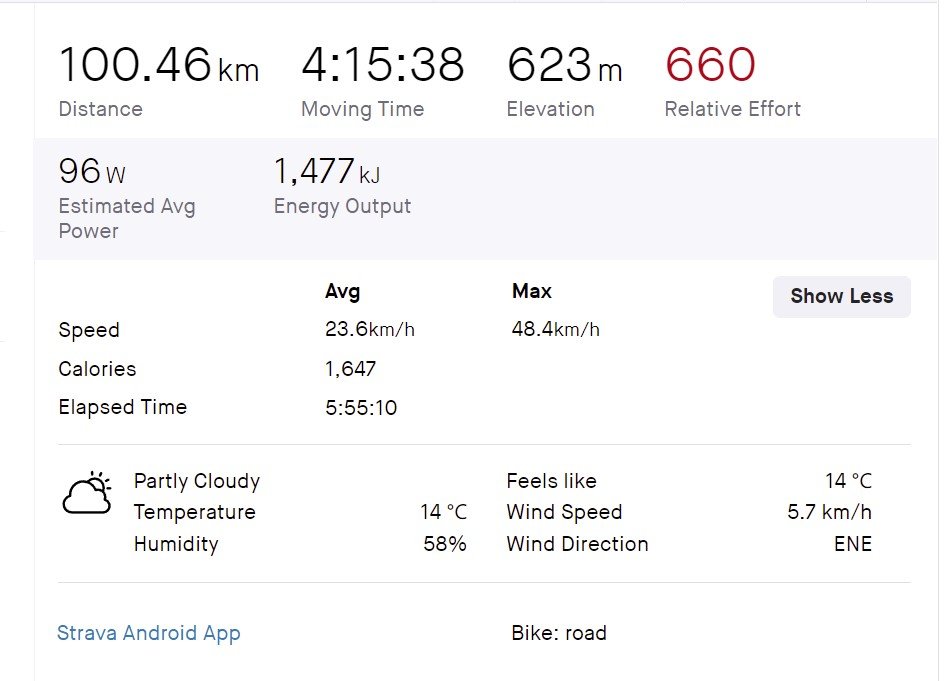Viewport: 947px width, 681px height.
Task: Click the 96 W estimated power value
Action: tap(92, 172)
